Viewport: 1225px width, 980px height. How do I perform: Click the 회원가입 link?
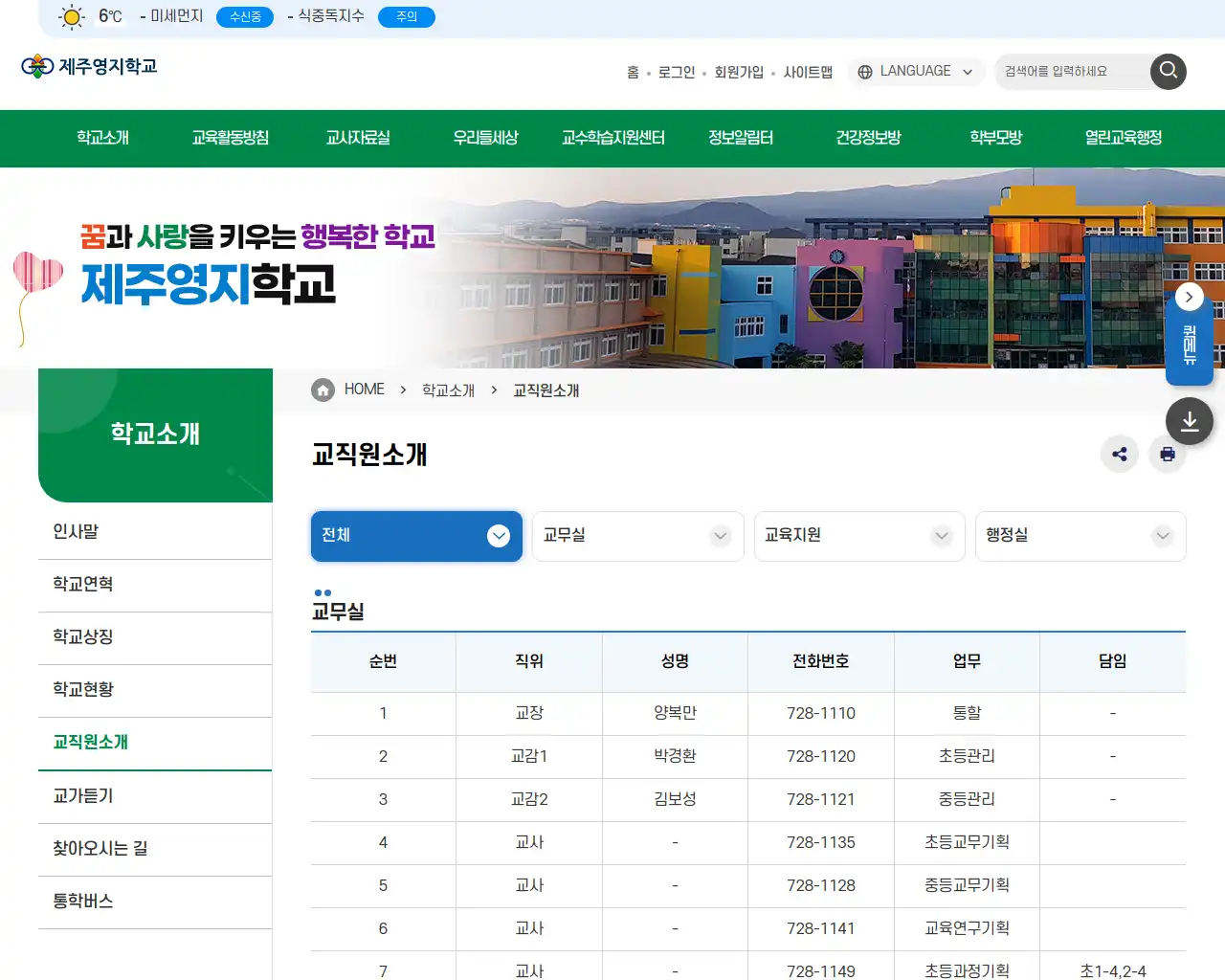point(739,72)
